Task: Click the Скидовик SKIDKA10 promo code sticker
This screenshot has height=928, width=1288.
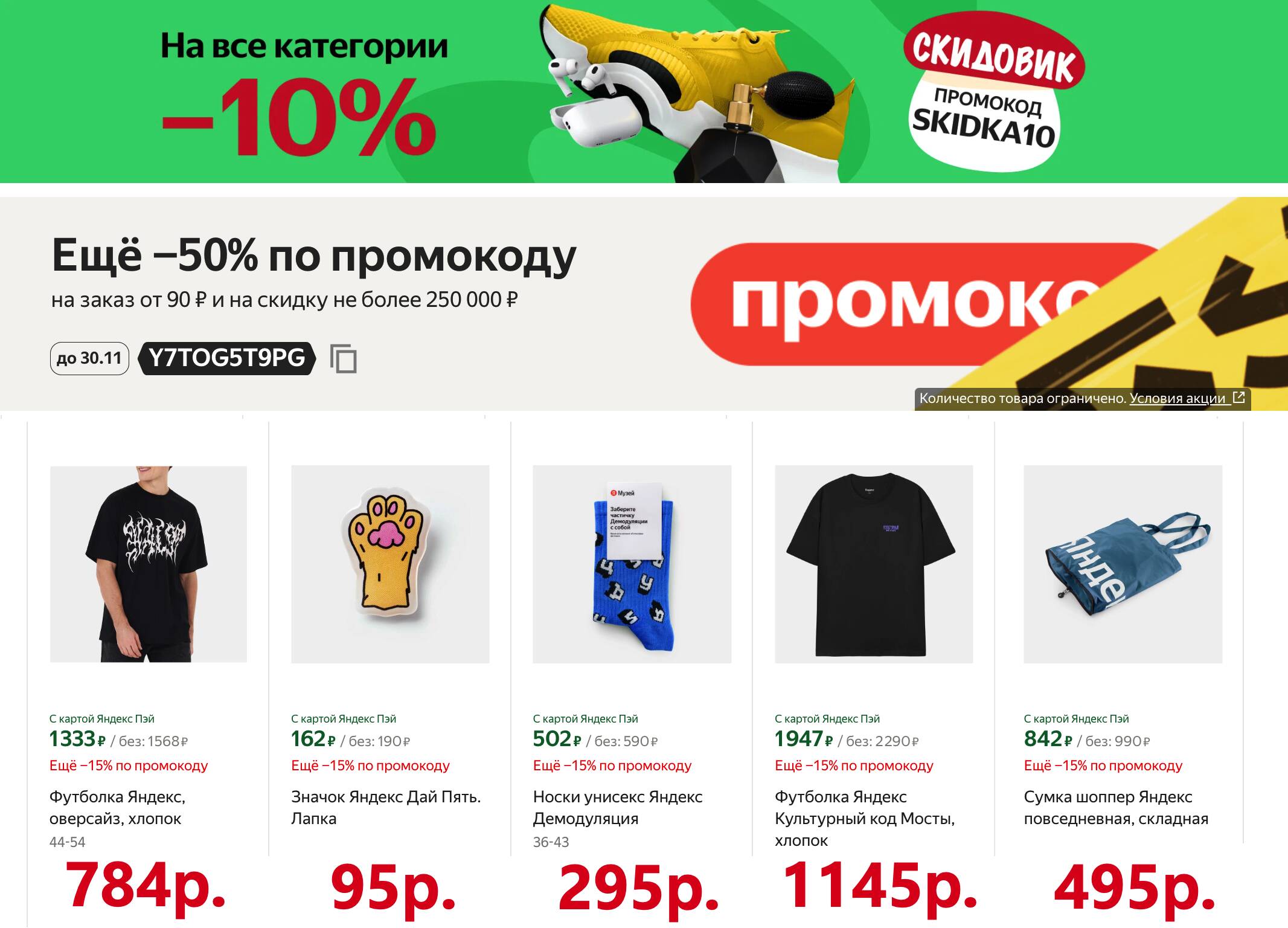Action: click(991, 92)
